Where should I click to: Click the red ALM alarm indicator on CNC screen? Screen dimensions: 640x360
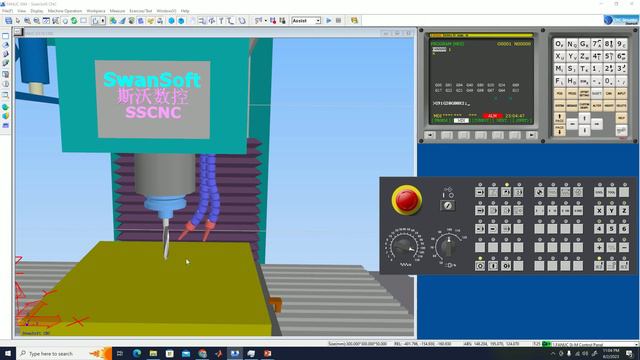point(492,116)
